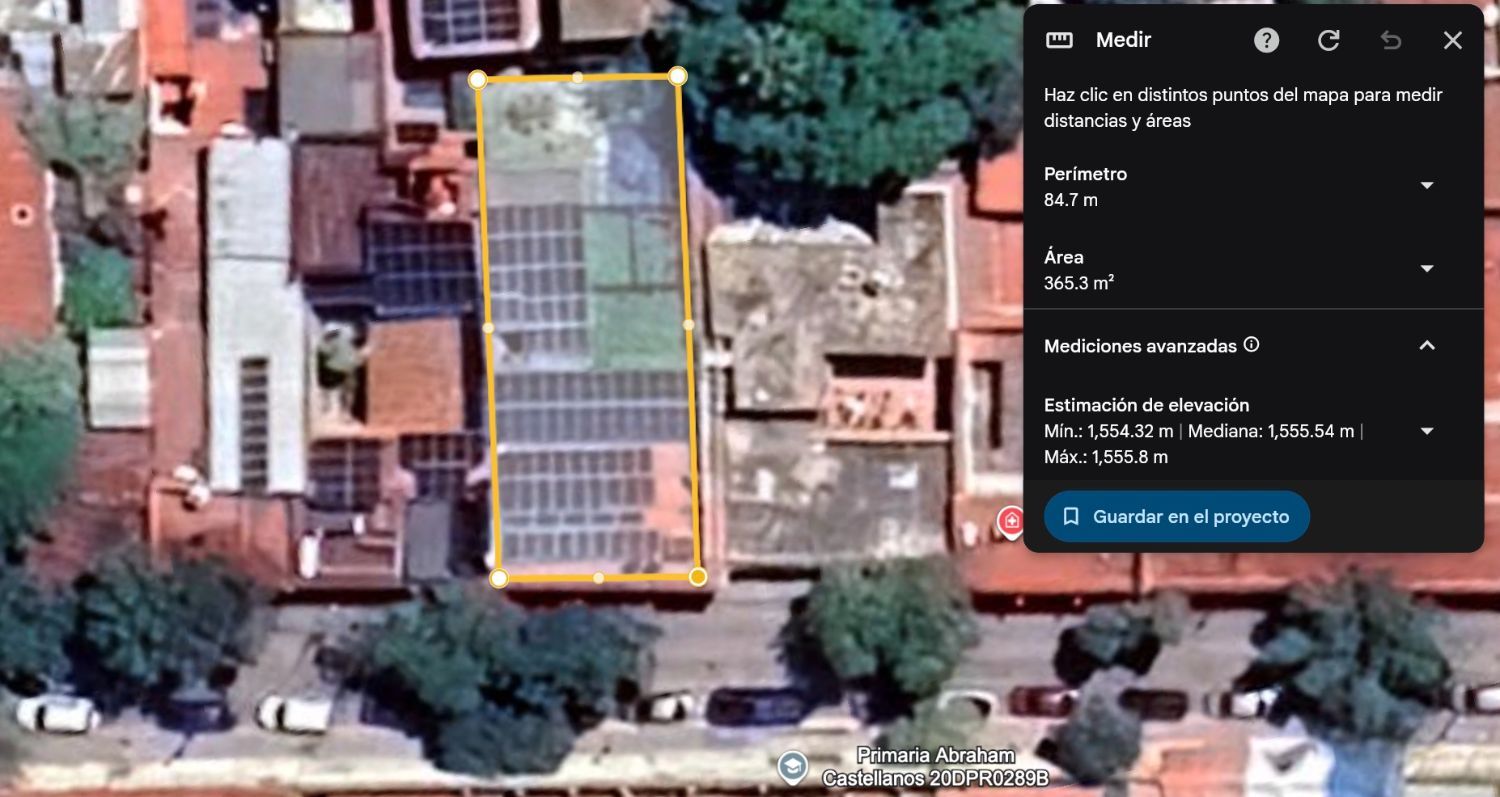This screenshot has height=797, width=1500.
Task: Click the bookmark icon in Guardar button
Action: [x=1071, y=517]
